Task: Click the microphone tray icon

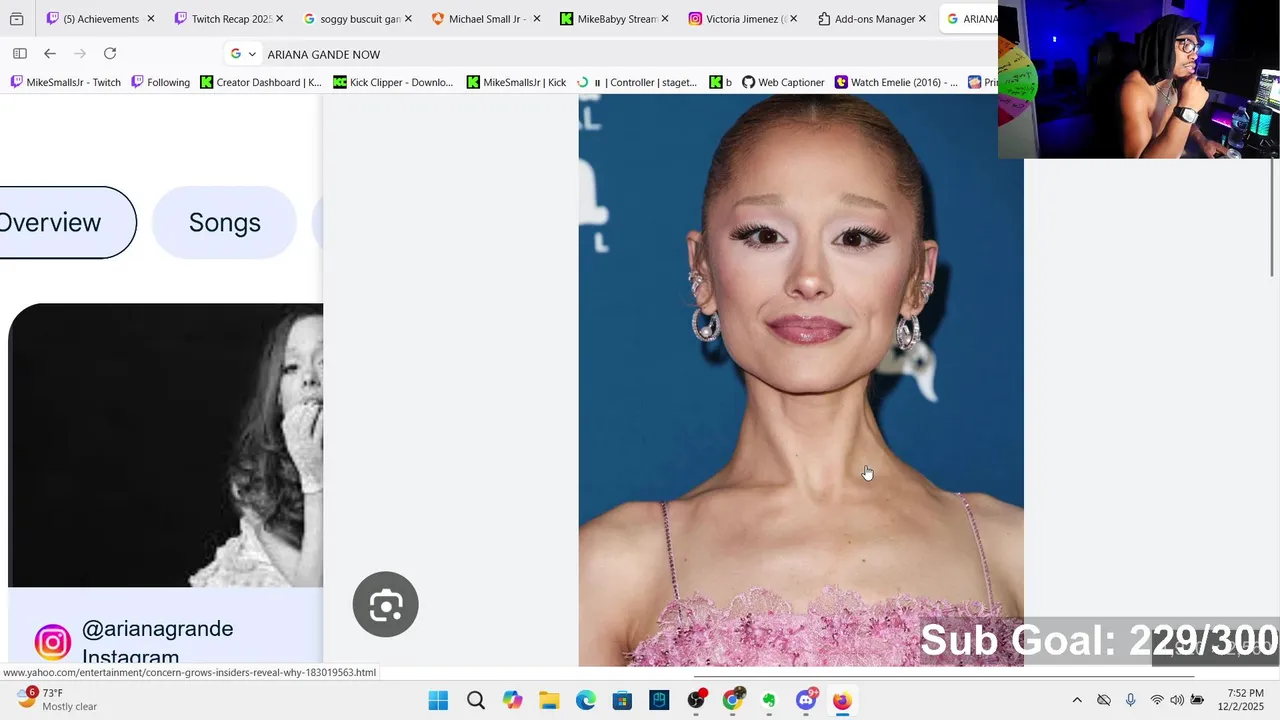Action: pos(1131,700)
